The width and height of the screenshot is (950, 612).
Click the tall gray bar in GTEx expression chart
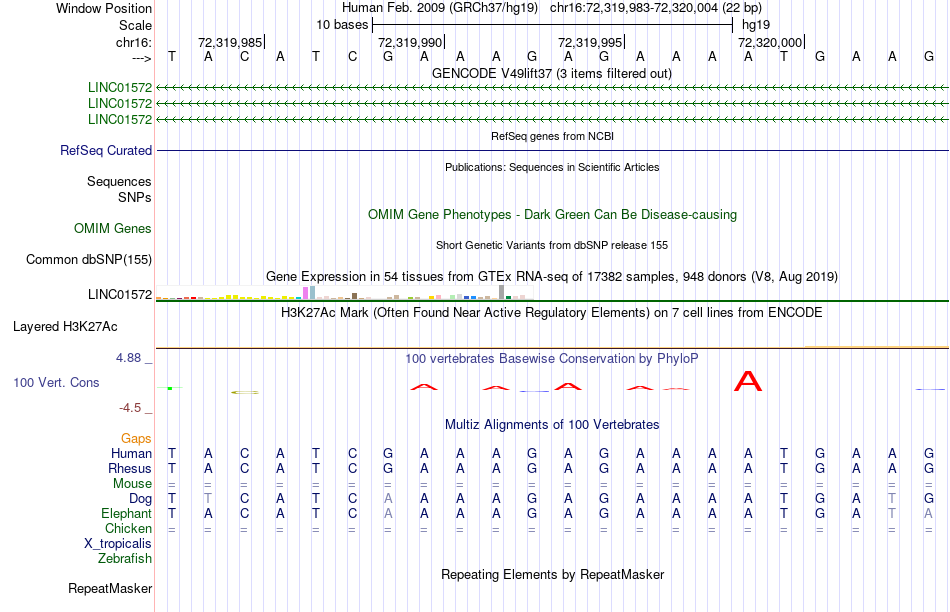pos(502,292)
